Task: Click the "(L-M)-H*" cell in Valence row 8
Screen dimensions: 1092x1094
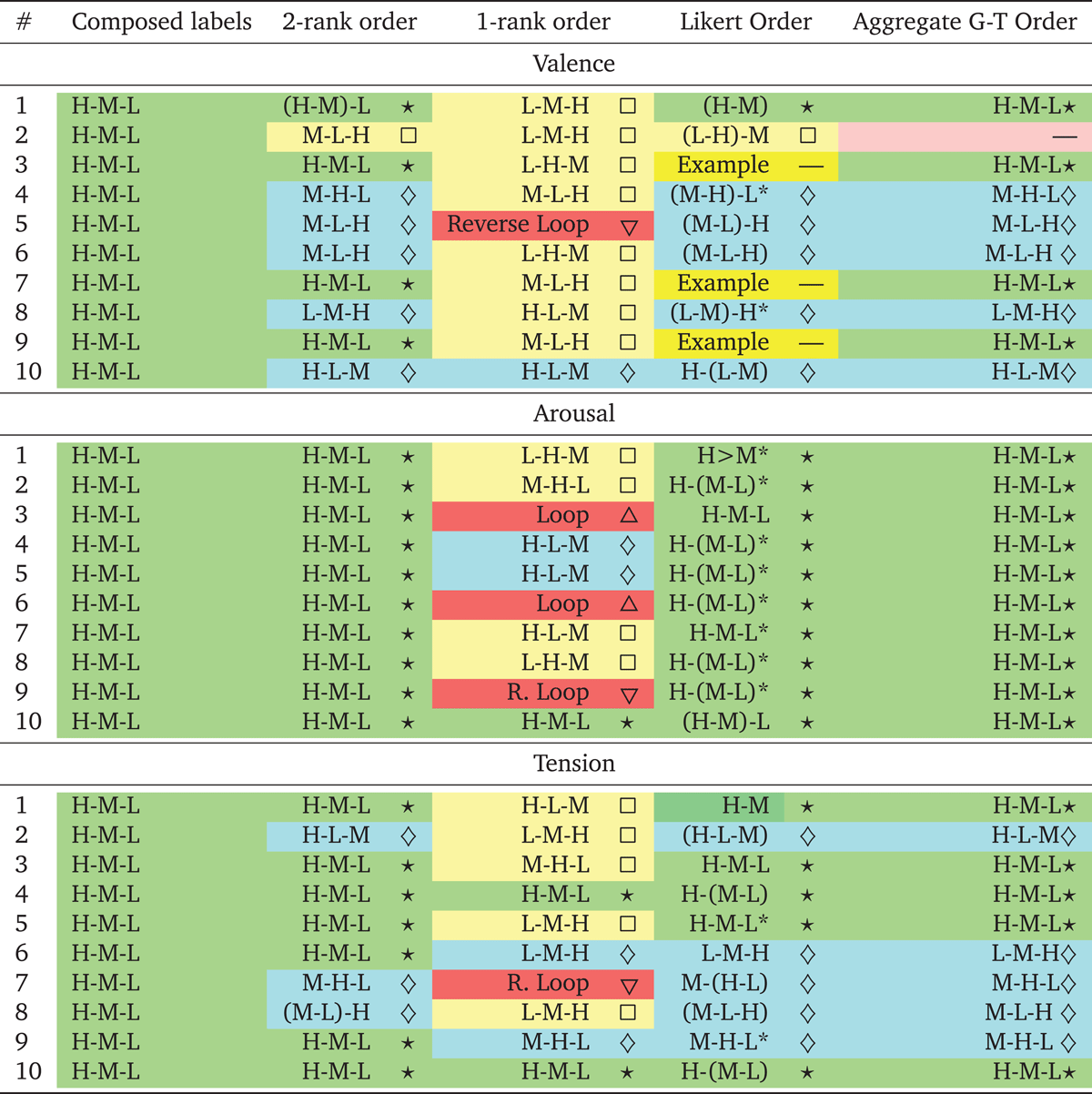Action: pyautogui.click(x=719, y=313)
